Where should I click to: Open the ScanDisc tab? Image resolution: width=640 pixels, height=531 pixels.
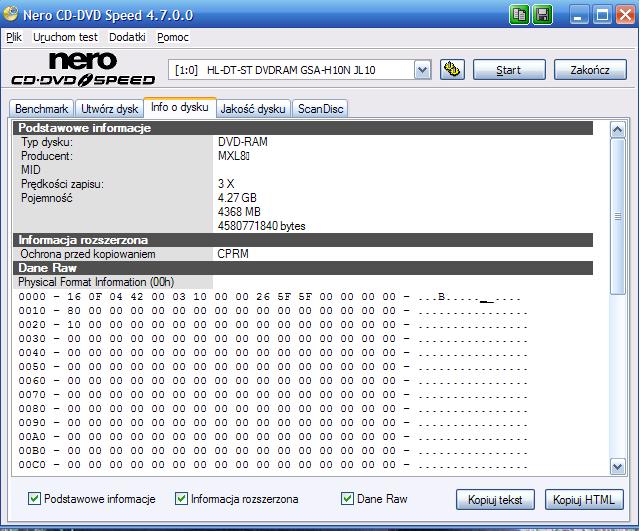pyautogui.click(x=320, y=109)
